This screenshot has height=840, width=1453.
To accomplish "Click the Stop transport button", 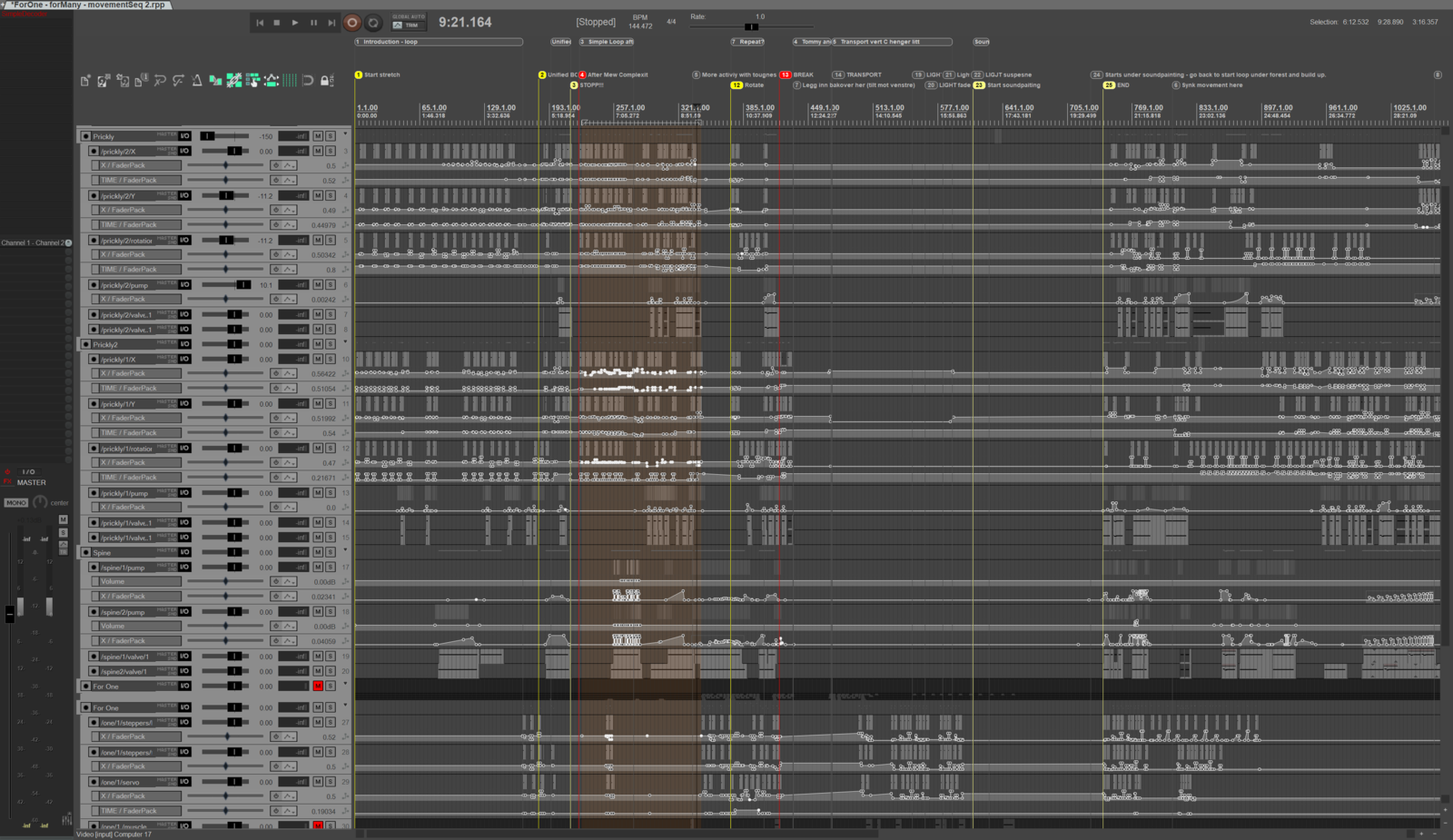I will point(277,23).
